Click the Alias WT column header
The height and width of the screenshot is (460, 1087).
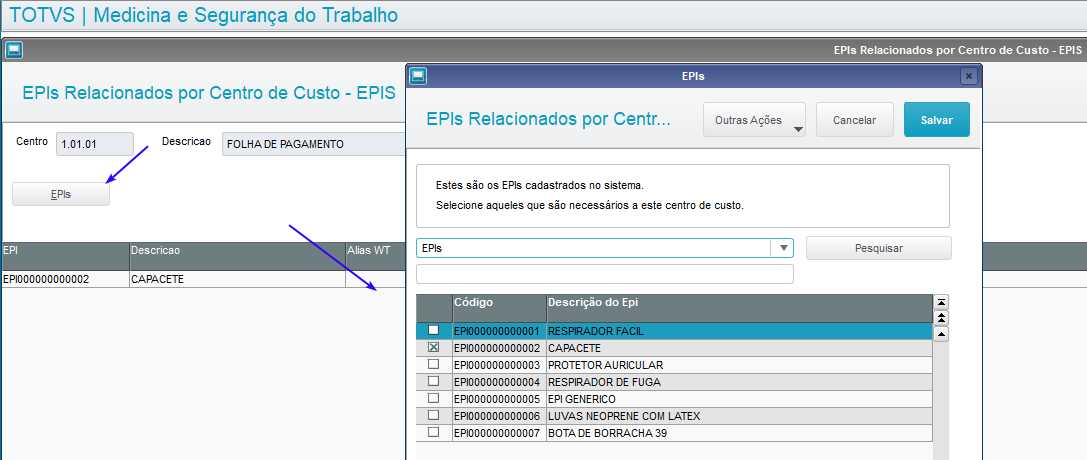(375, 256)
